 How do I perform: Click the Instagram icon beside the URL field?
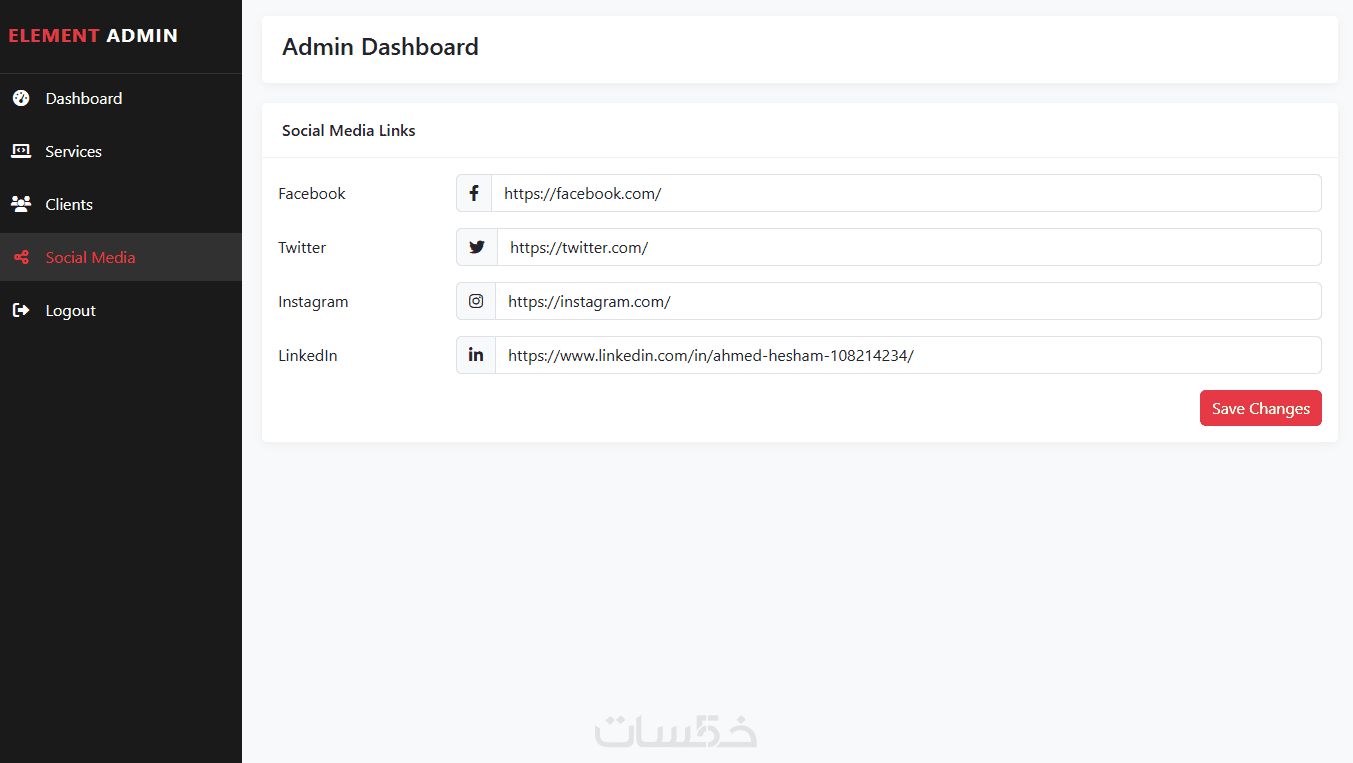pos(476,301)
